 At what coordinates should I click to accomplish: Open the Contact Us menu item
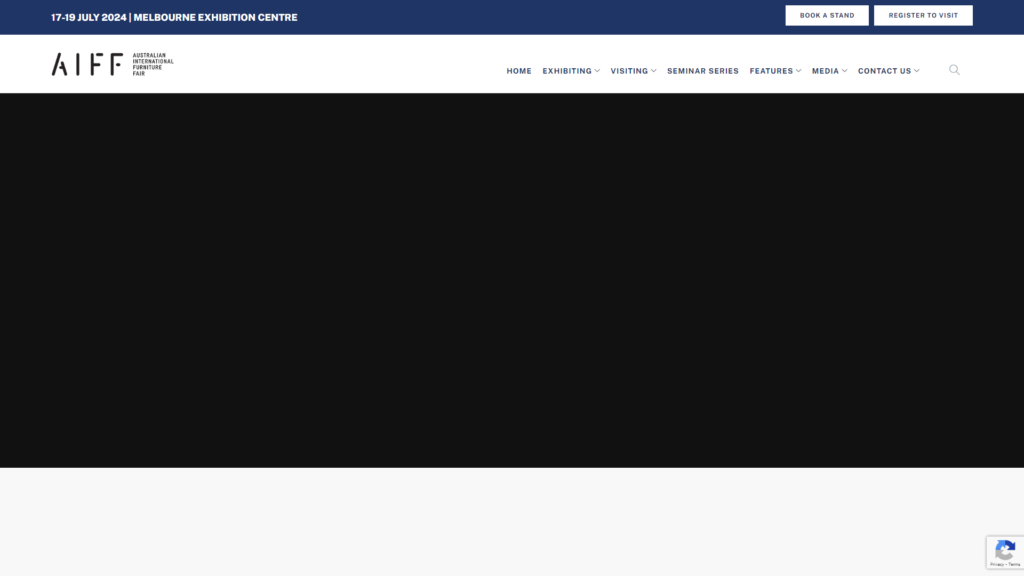click(x=884, y=71)
